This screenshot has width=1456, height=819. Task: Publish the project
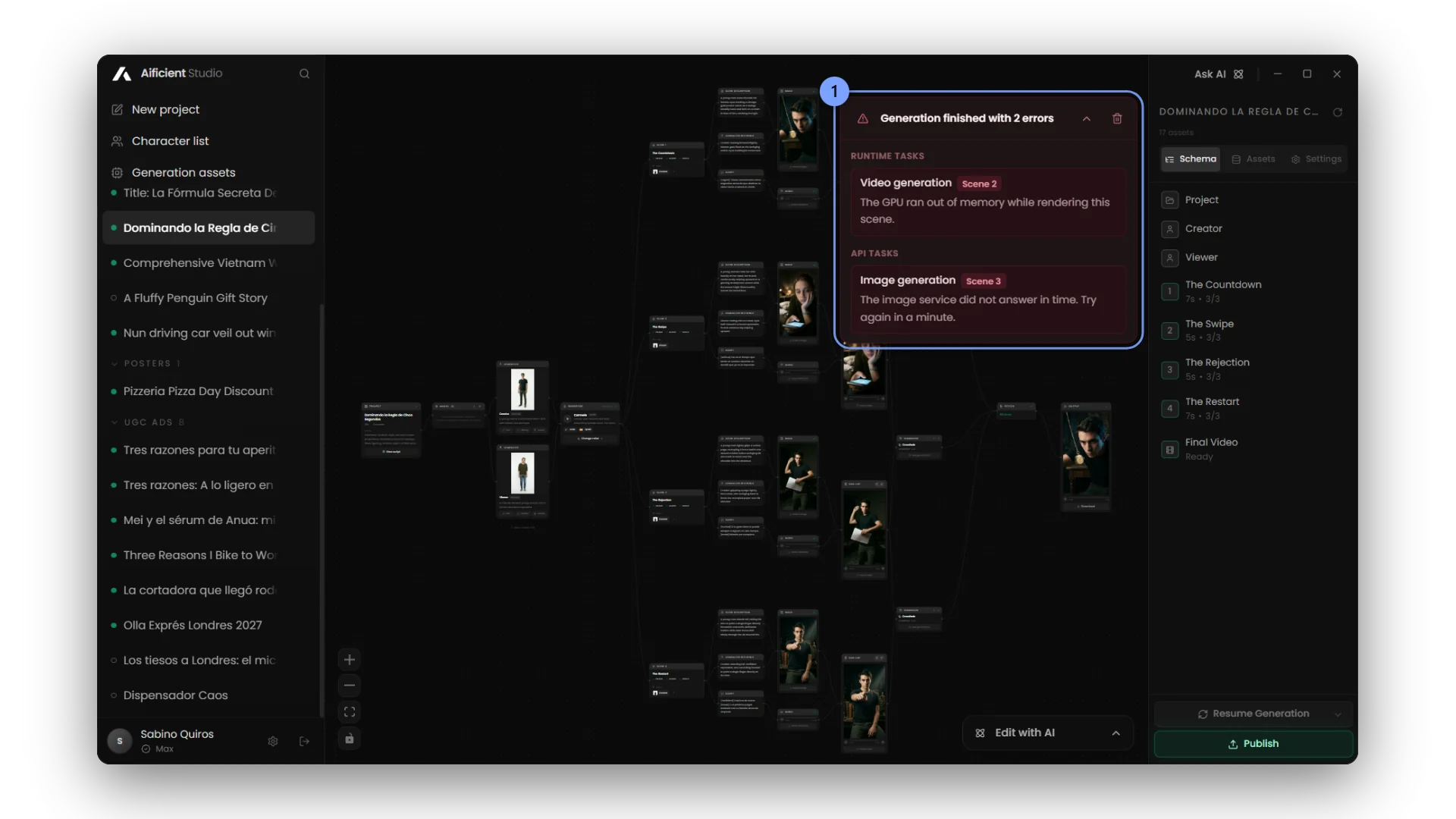1254,744
